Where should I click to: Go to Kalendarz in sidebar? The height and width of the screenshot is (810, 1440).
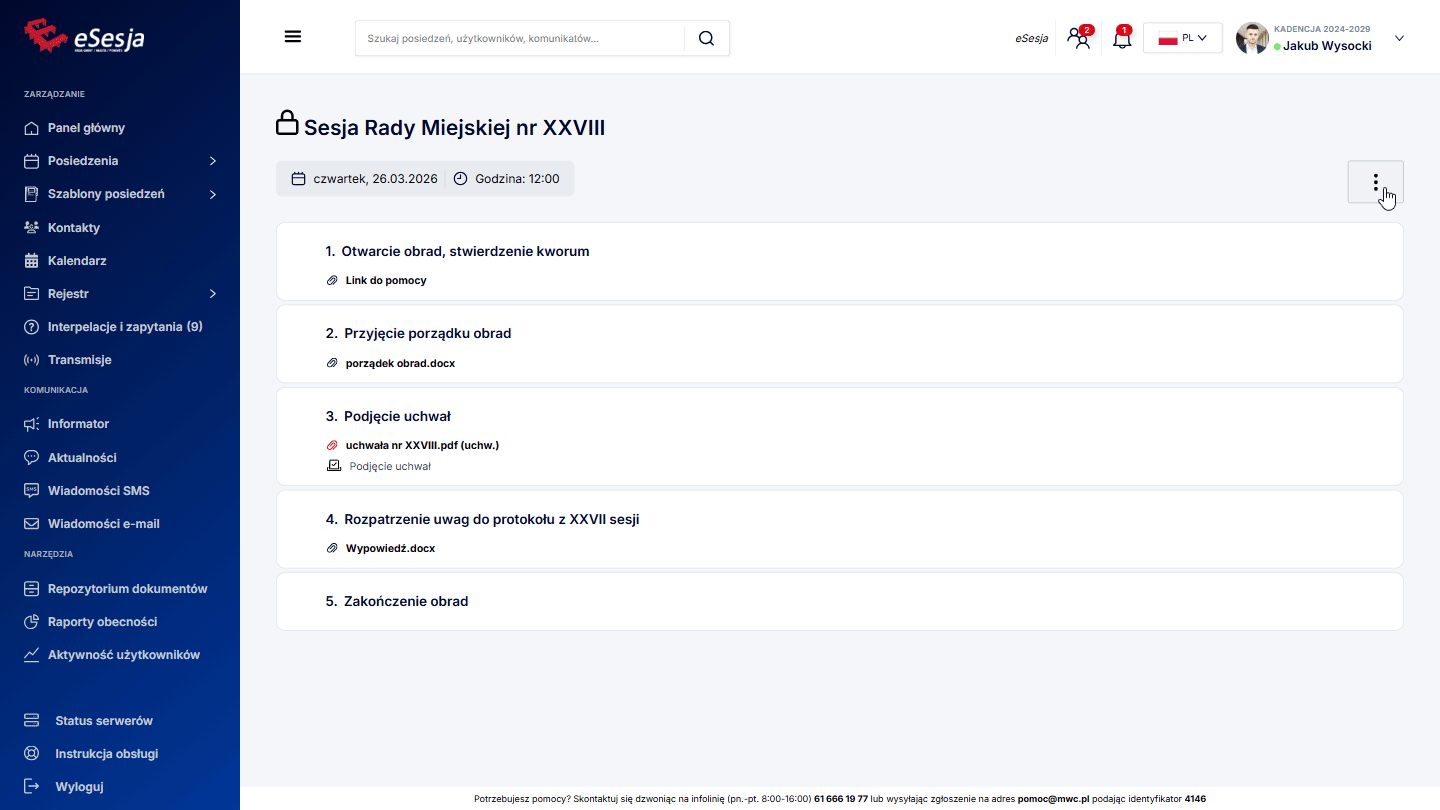(x=77, y=261)
